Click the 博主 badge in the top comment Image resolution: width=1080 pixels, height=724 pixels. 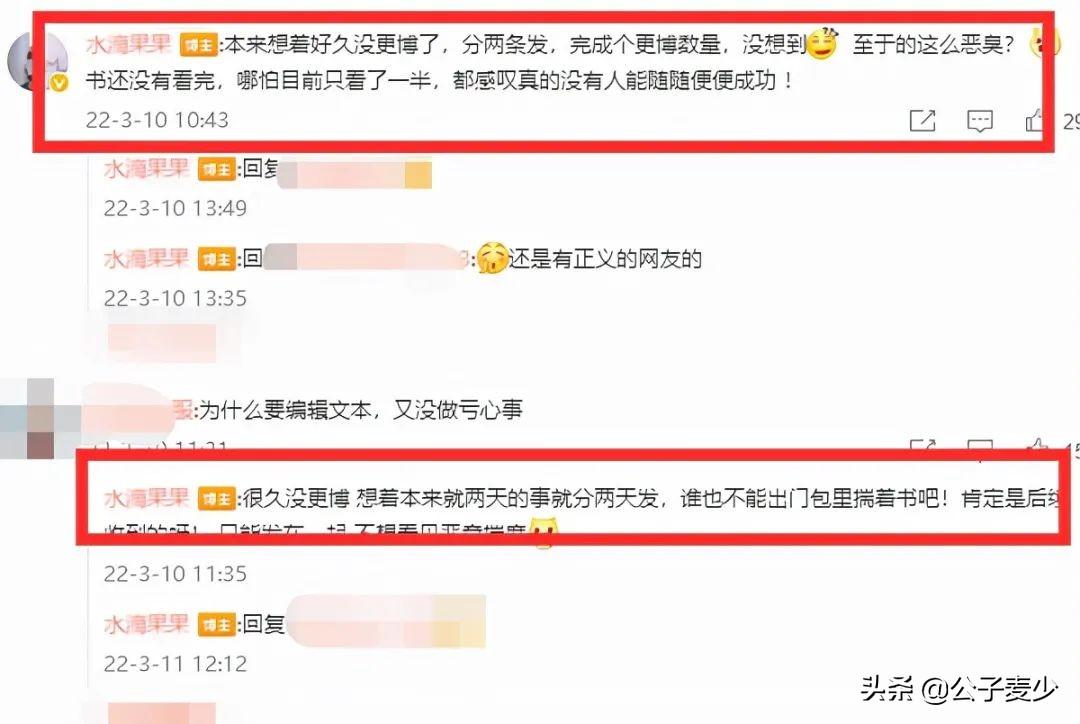click(x=198, y=45)
